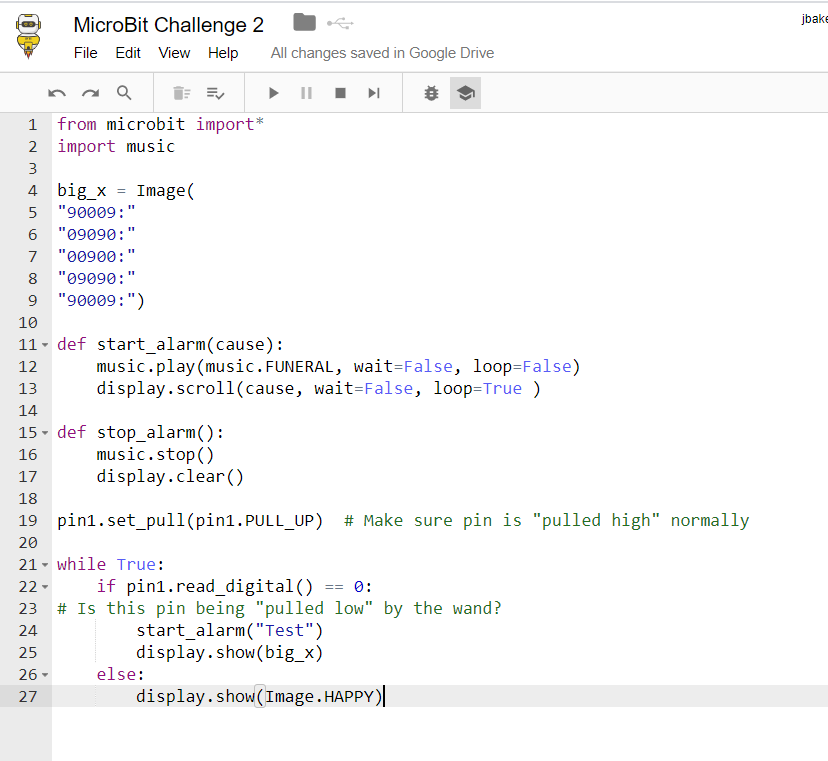The image size is (828, 761).
Task: Collapse the start_alarm function definition
Action: (x=44, y=344)
